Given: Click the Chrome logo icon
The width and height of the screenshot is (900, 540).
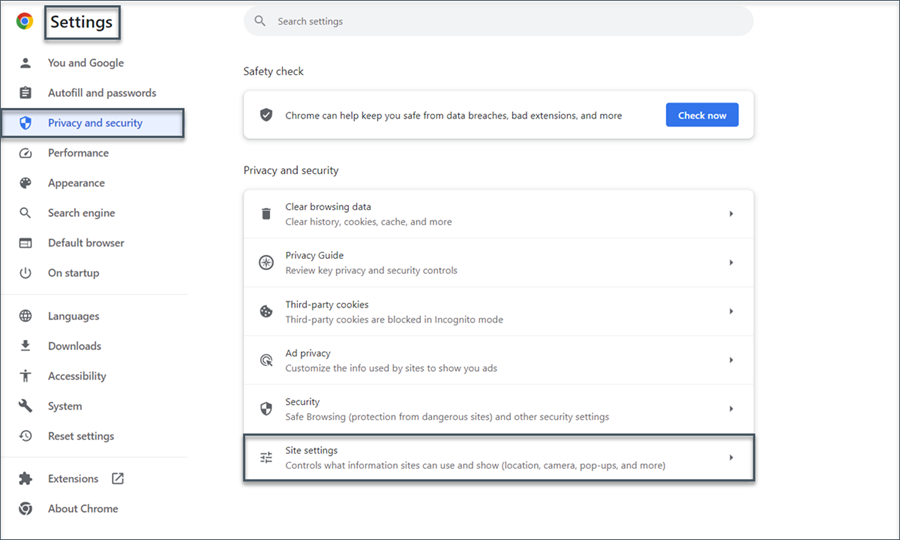Looking at the screenshot, I should (x=25, y=21).
